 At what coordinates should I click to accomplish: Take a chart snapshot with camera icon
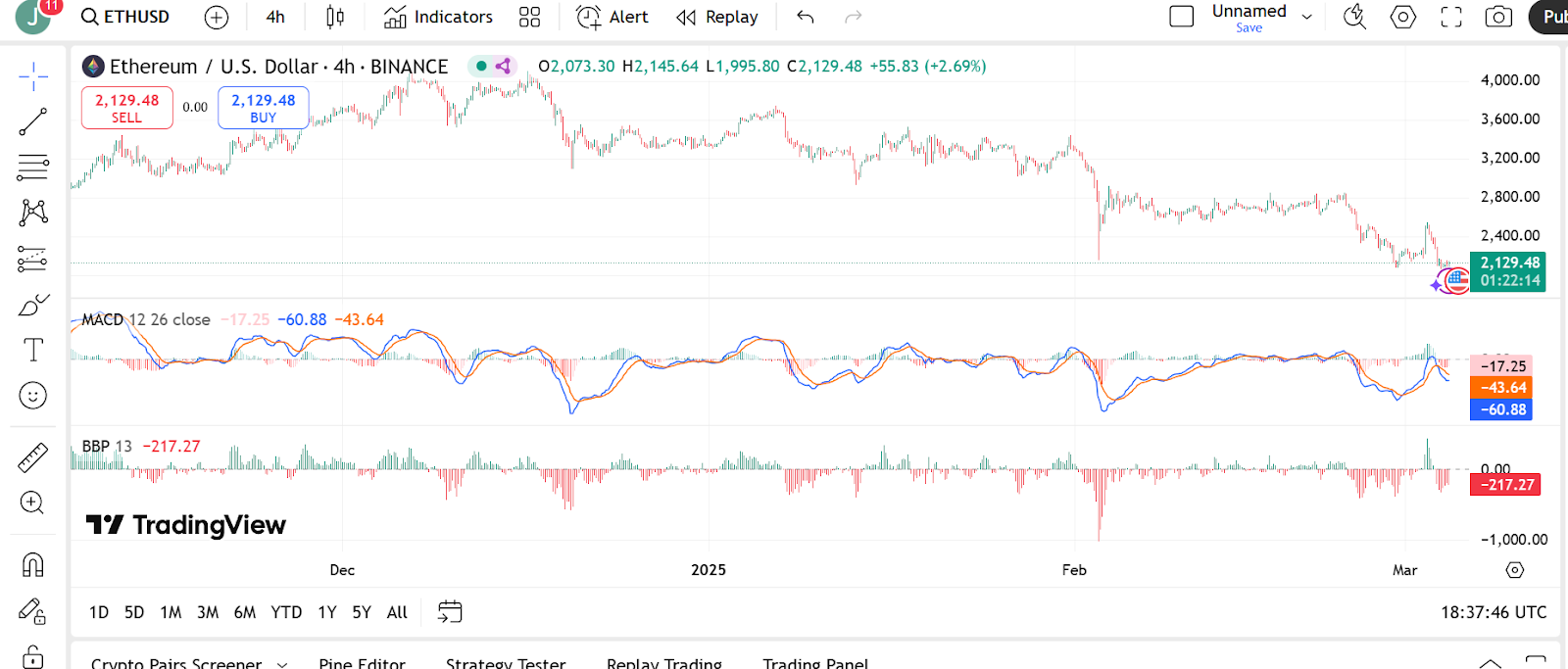[1498, 17]
